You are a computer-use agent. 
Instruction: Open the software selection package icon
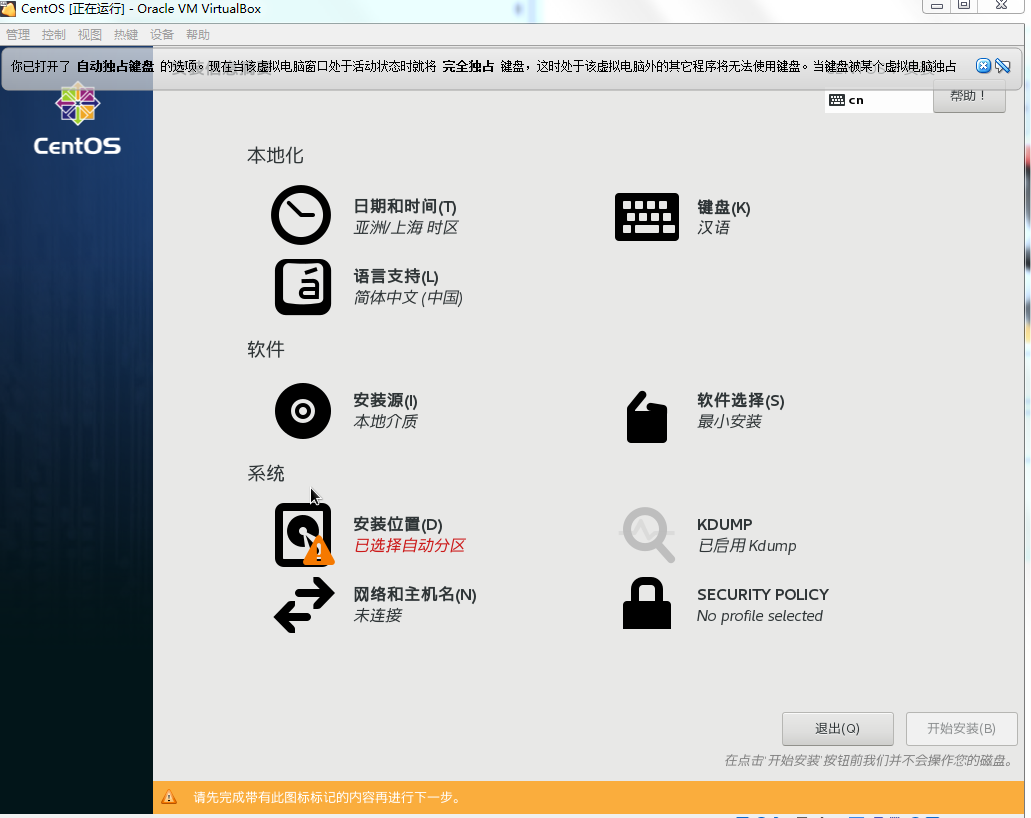tap(647, 417)
